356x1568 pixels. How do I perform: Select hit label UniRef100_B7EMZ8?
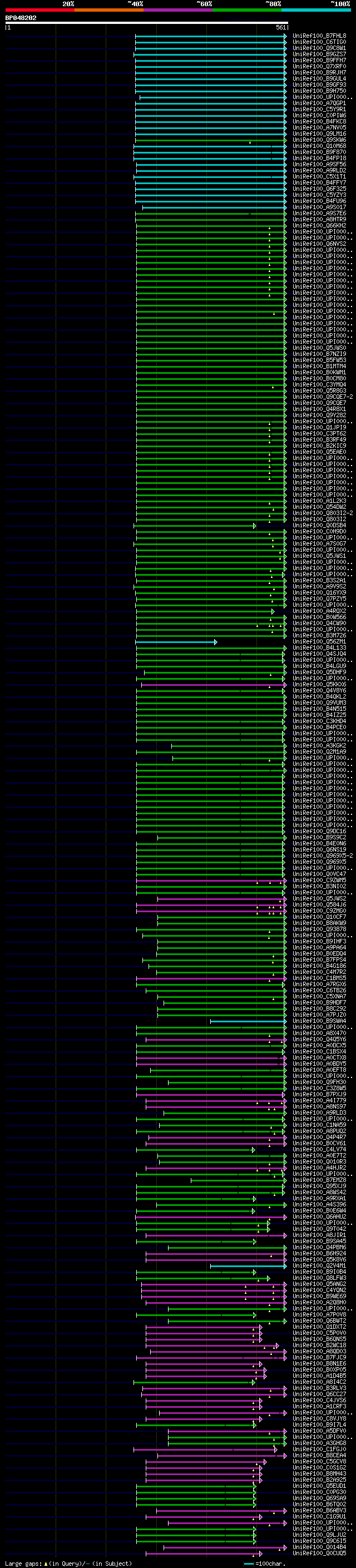(x=319, y=1180)
